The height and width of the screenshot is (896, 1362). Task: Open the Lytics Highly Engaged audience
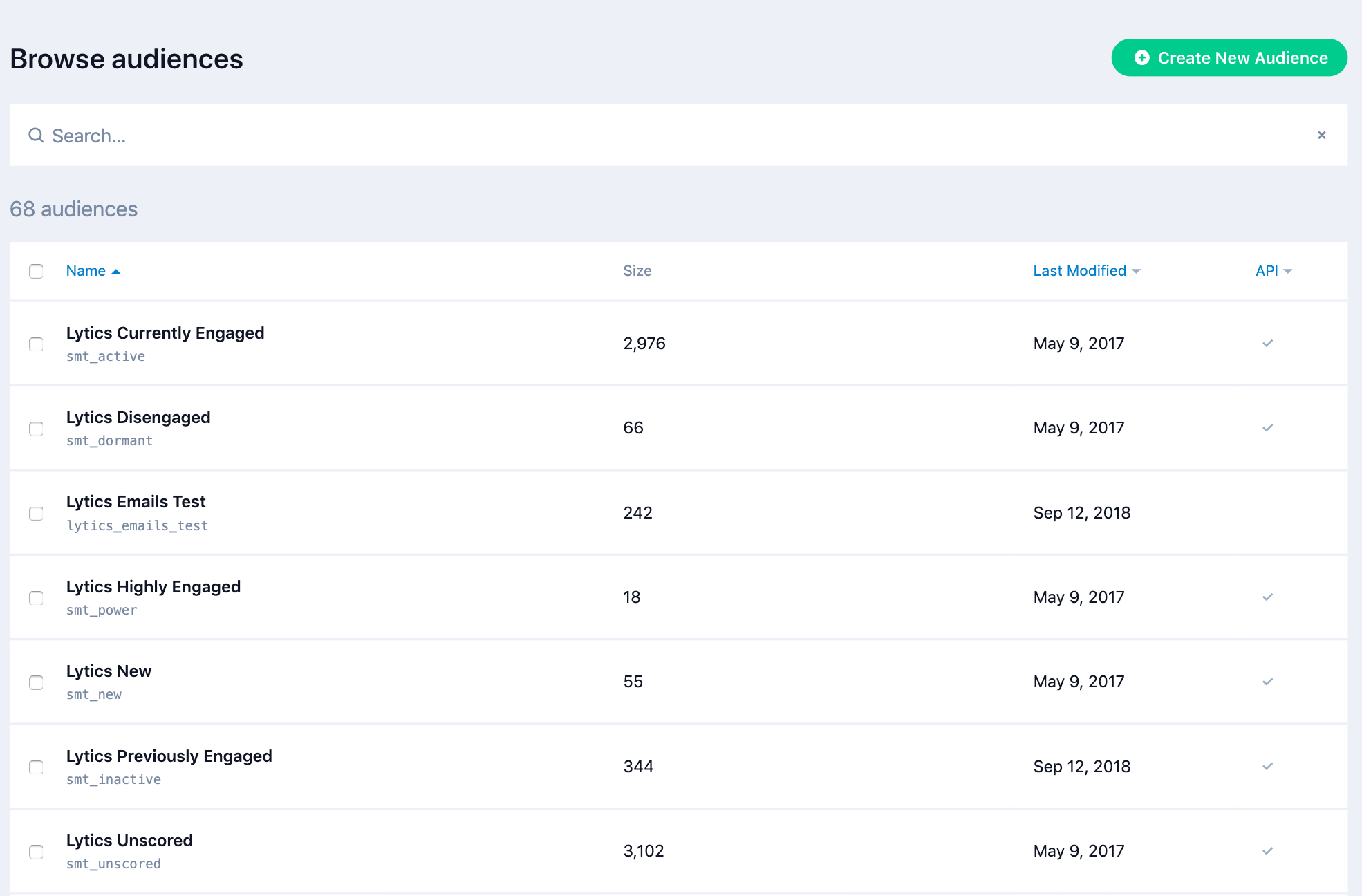coord(153,587)
